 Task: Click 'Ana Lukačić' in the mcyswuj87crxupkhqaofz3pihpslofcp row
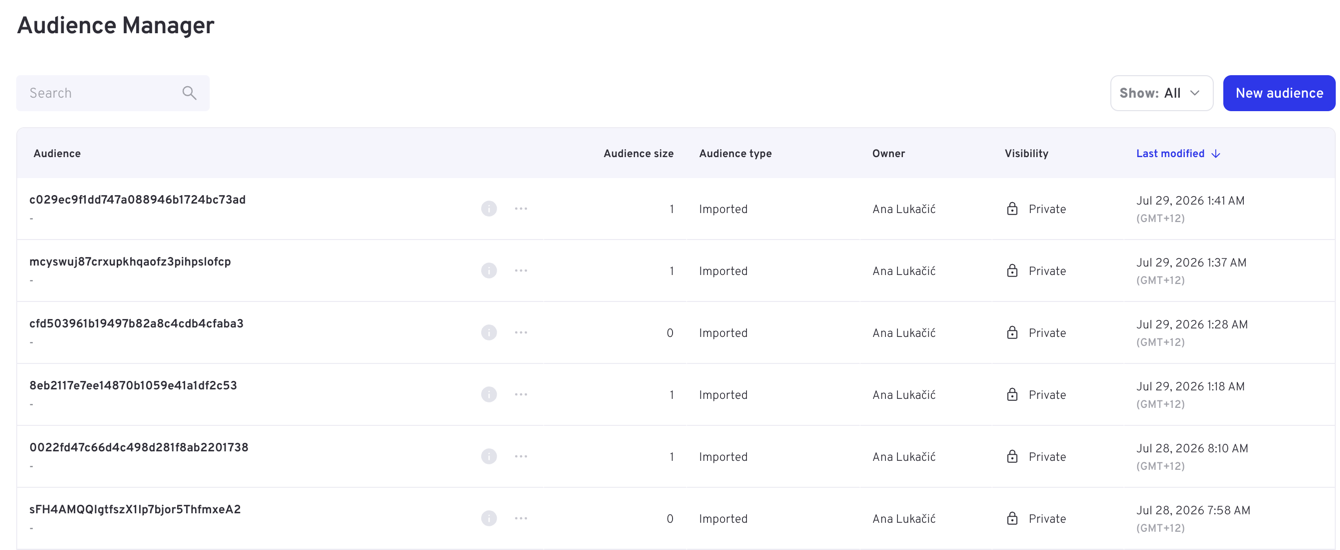(904, 271)
